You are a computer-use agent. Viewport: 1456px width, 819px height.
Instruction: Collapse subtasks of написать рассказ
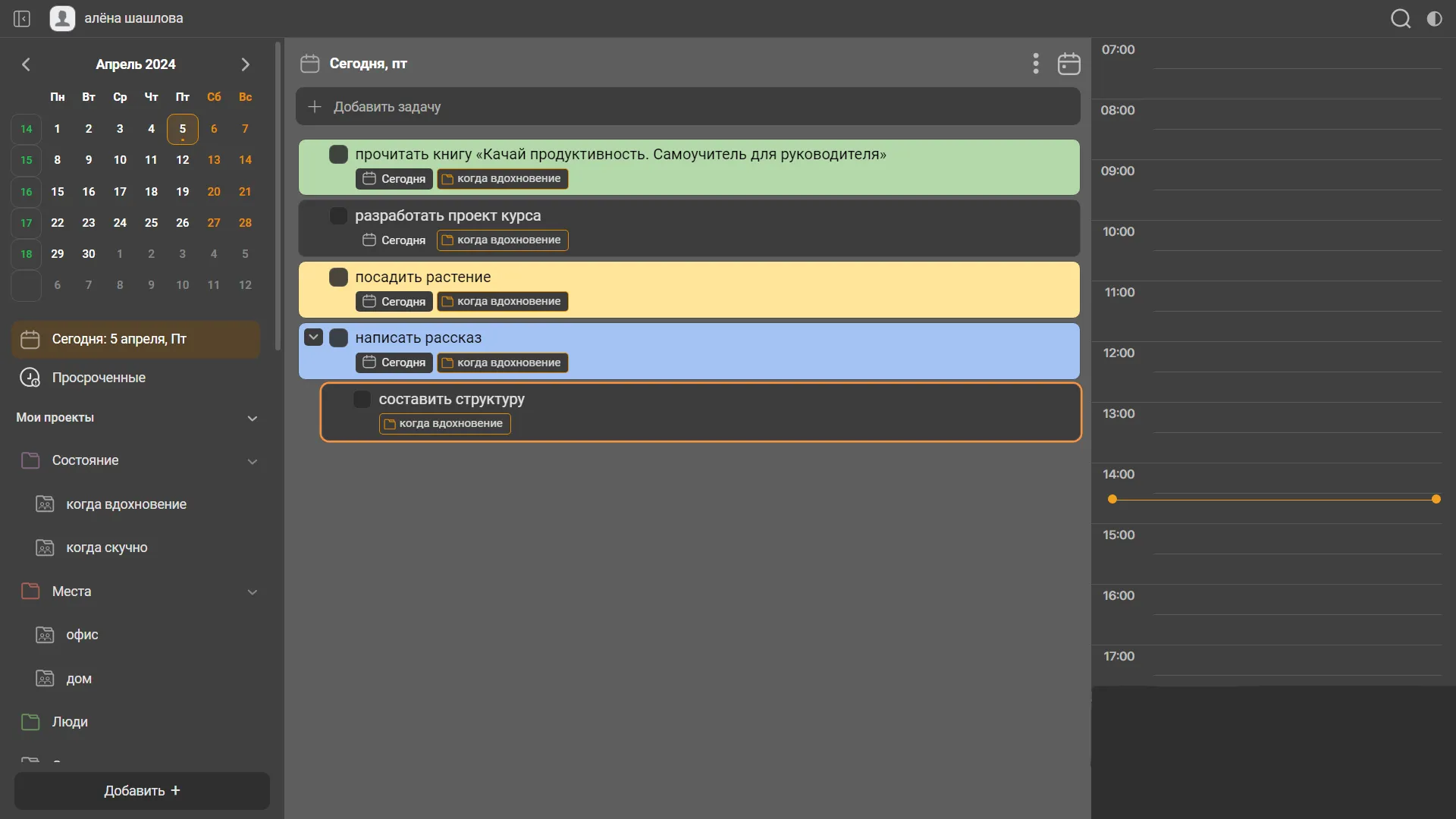[313, 337]
